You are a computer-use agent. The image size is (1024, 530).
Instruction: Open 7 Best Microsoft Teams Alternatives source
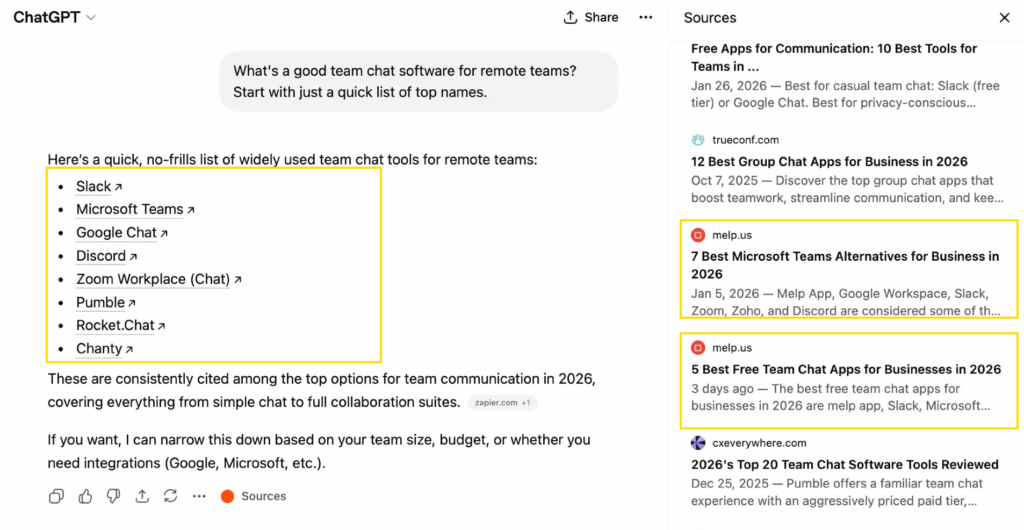(x=844, y=265)
